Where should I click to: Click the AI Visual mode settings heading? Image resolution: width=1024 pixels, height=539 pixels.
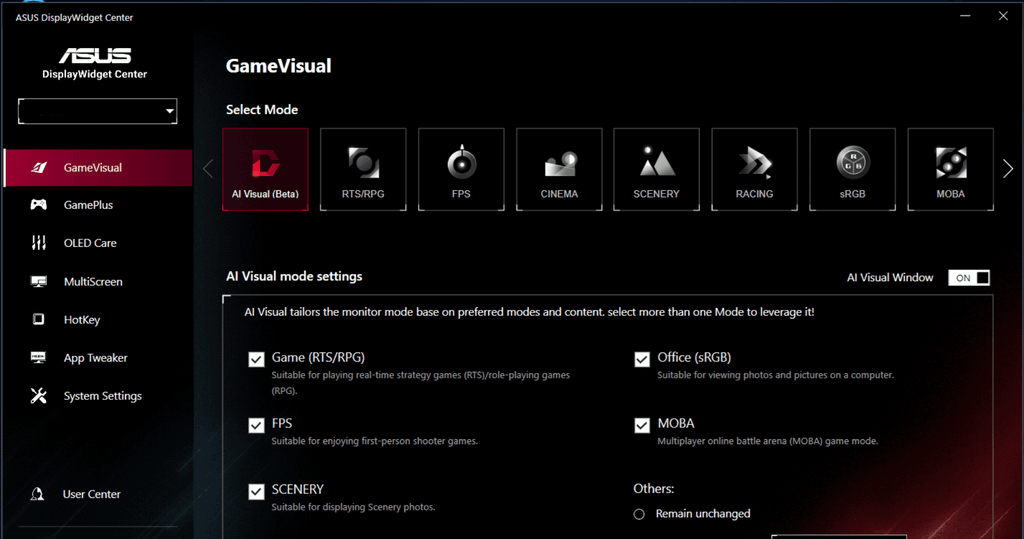[294, 276]
